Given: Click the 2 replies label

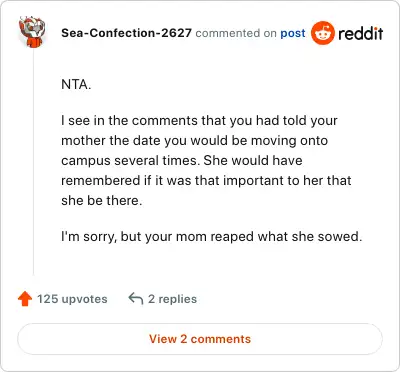Looking at the screenshot, I should click(172, 299).
